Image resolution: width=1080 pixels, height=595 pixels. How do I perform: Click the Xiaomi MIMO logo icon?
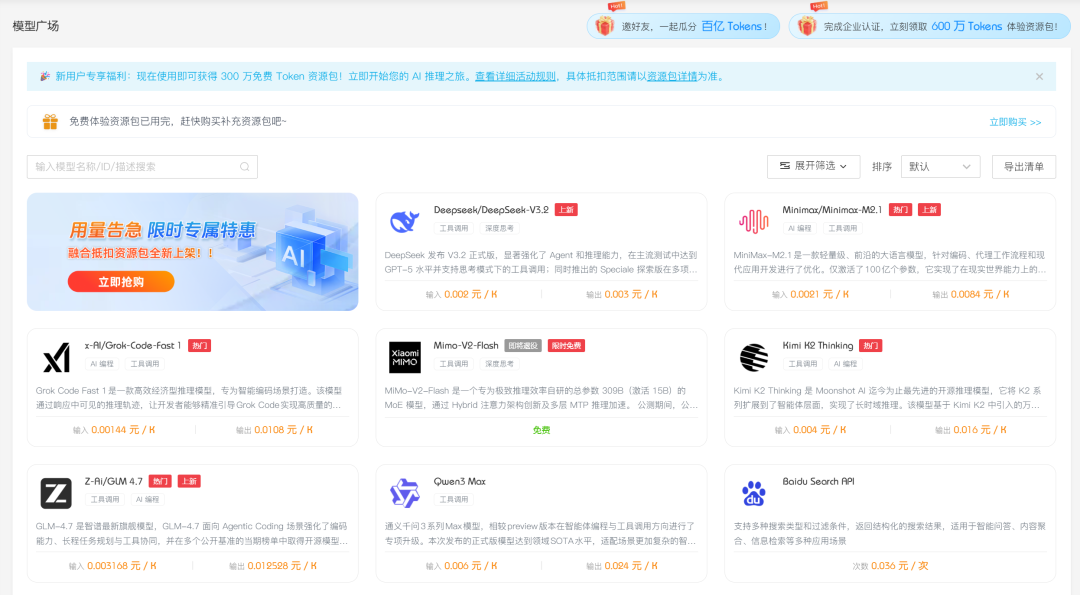[x=405, y=357]
